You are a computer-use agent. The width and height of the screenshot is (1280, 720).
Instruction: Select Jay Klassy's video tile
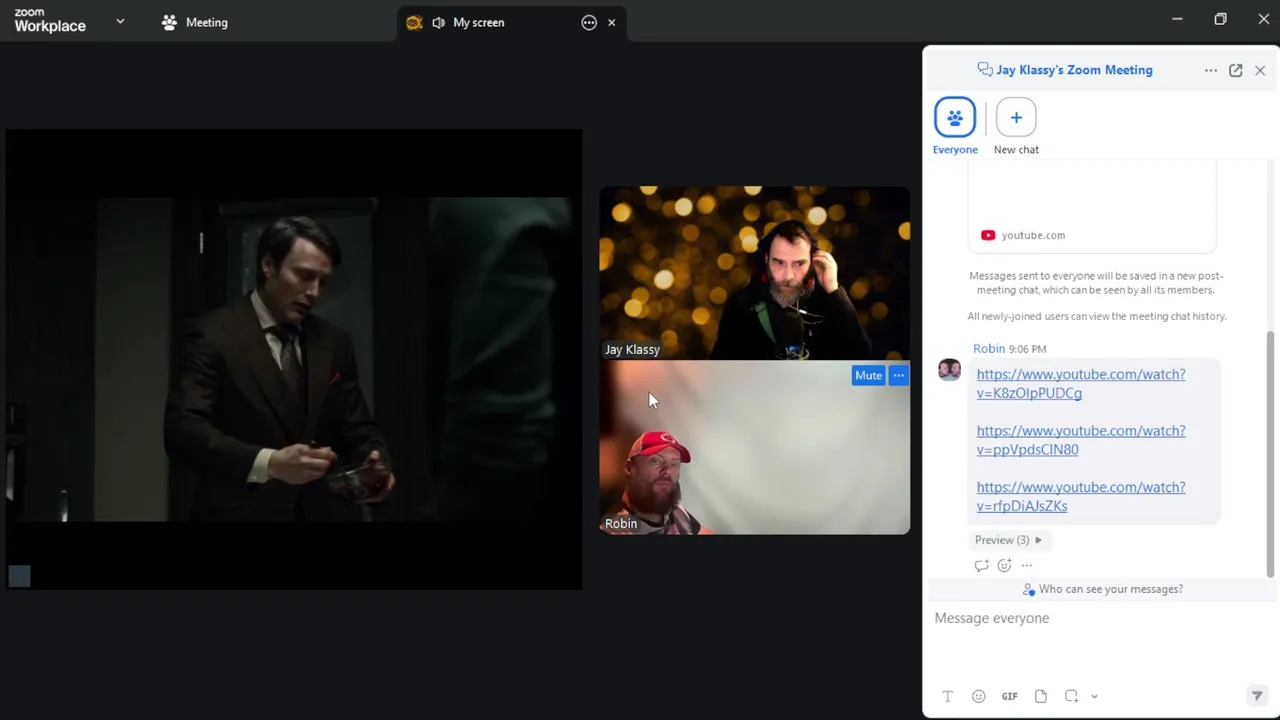click(x=755, y=273)
